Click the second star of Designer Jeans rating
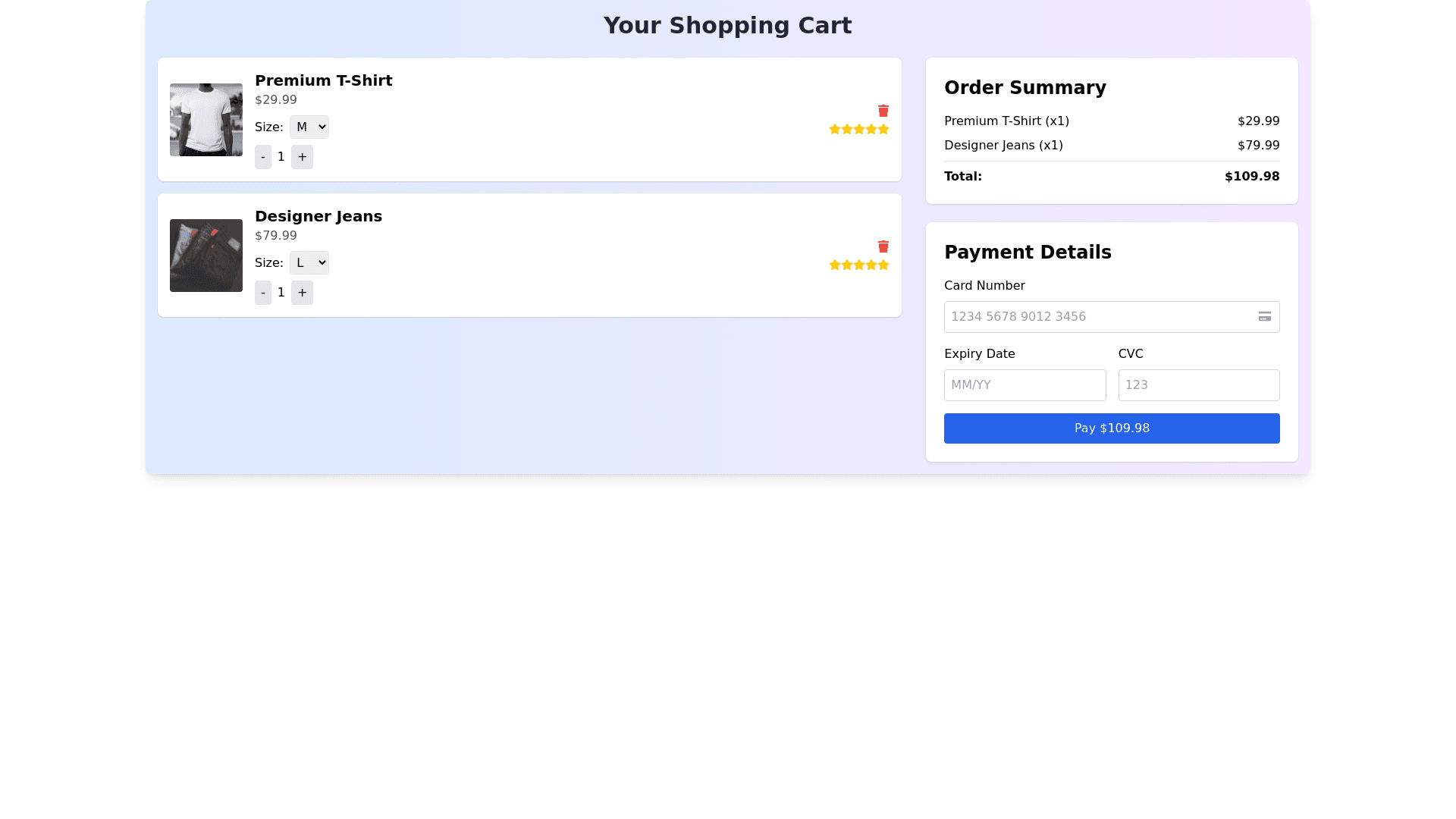Screen dimensions: 1456x819 tap(847, 265)
